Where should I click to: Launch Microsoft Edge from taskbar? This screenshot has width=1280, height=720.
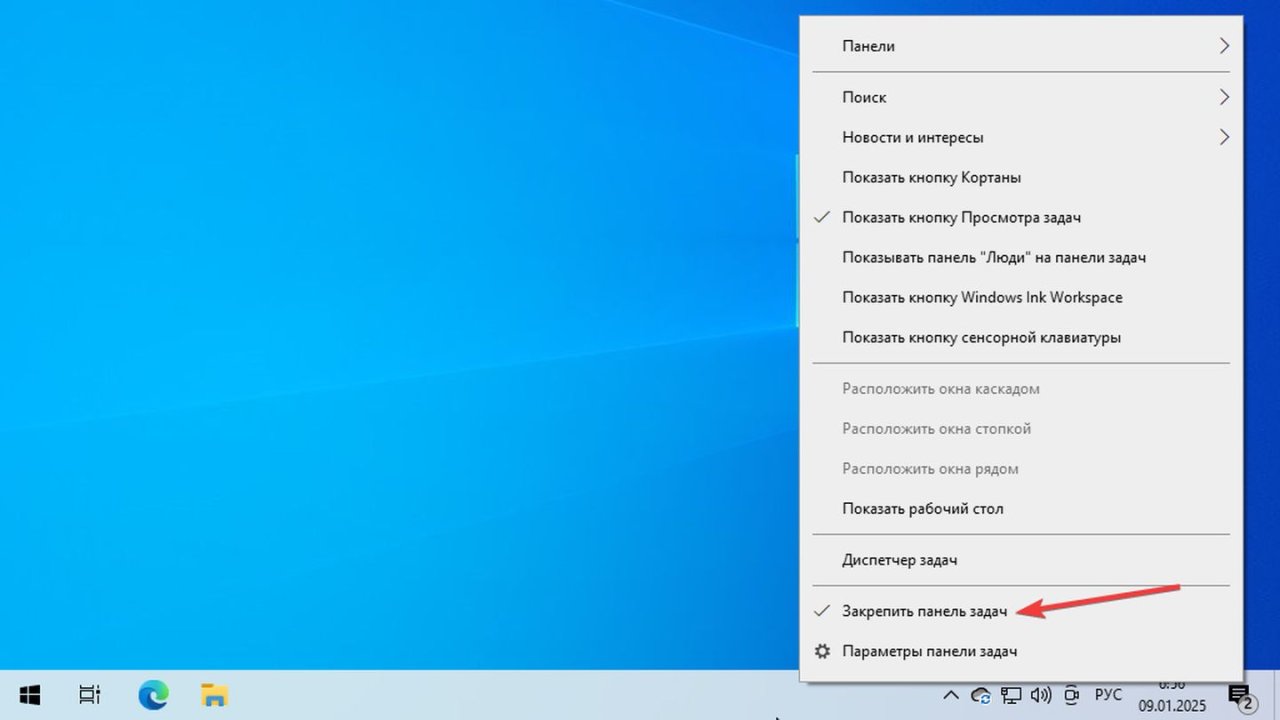point(153,694)
